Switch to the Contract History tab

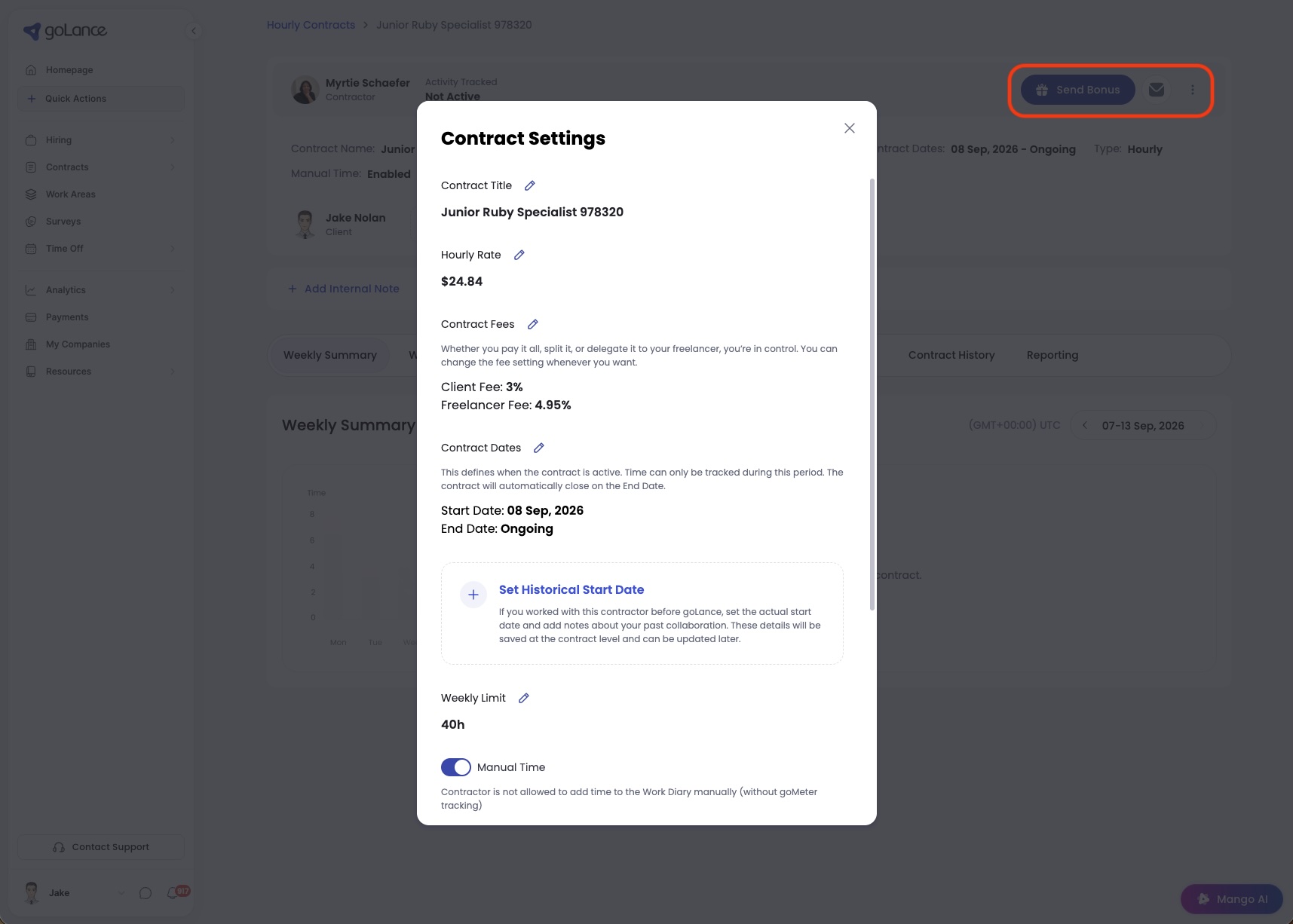(x=951, y=355)
